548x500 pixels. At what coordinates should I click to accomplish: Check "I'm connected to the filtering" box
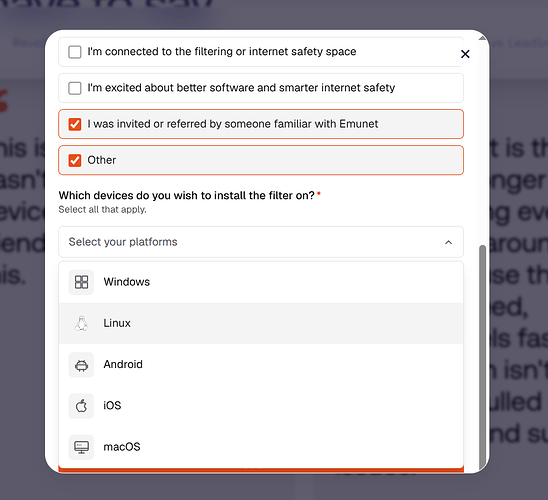pos(75,52)
